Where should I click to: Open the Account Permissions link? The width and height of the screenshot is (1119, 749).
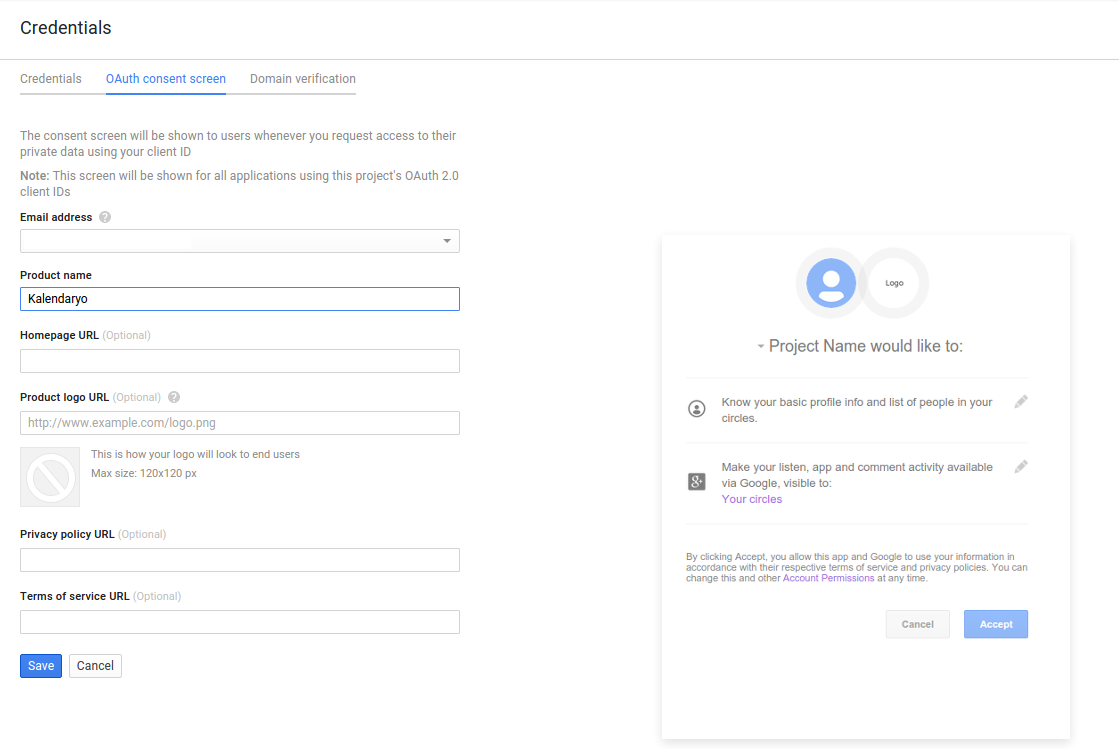coord(829,579)
